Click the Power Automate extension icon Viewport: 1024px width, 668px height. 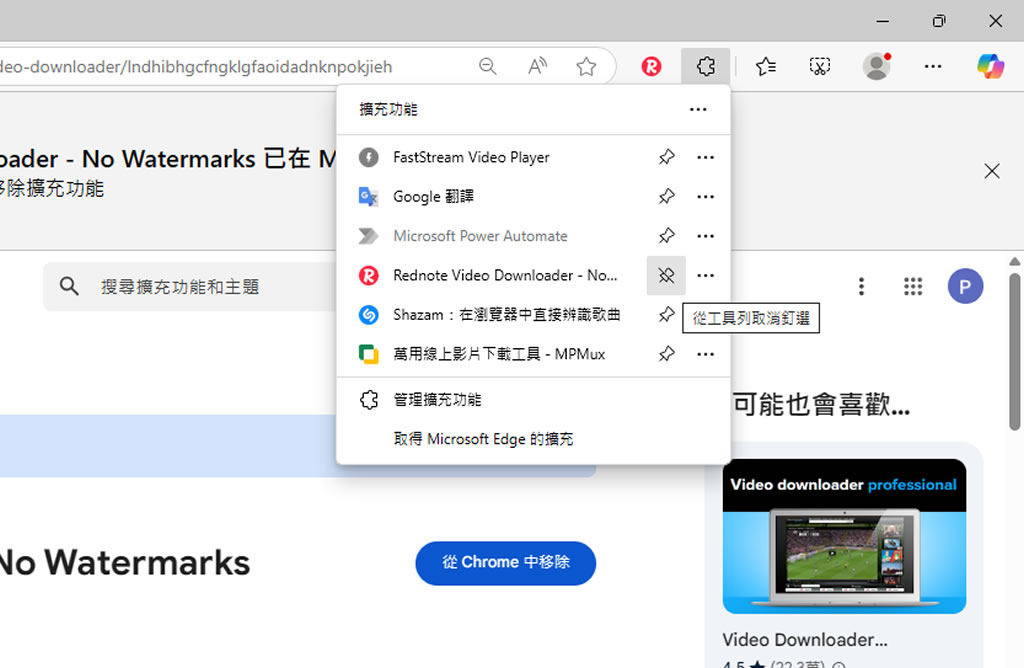pyautogui.click(x=368, y=236)
